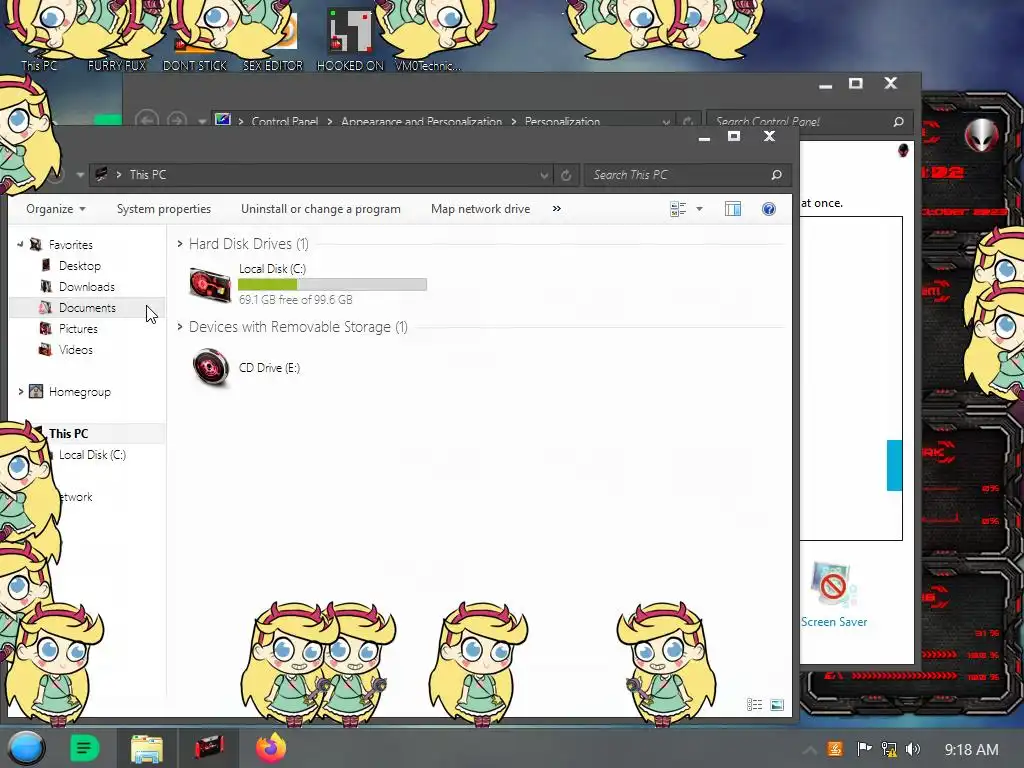The height and width of the screenshot is (768, 1024).
Task: Click search magnifier in Control Panel window
Action: point(898,121)
